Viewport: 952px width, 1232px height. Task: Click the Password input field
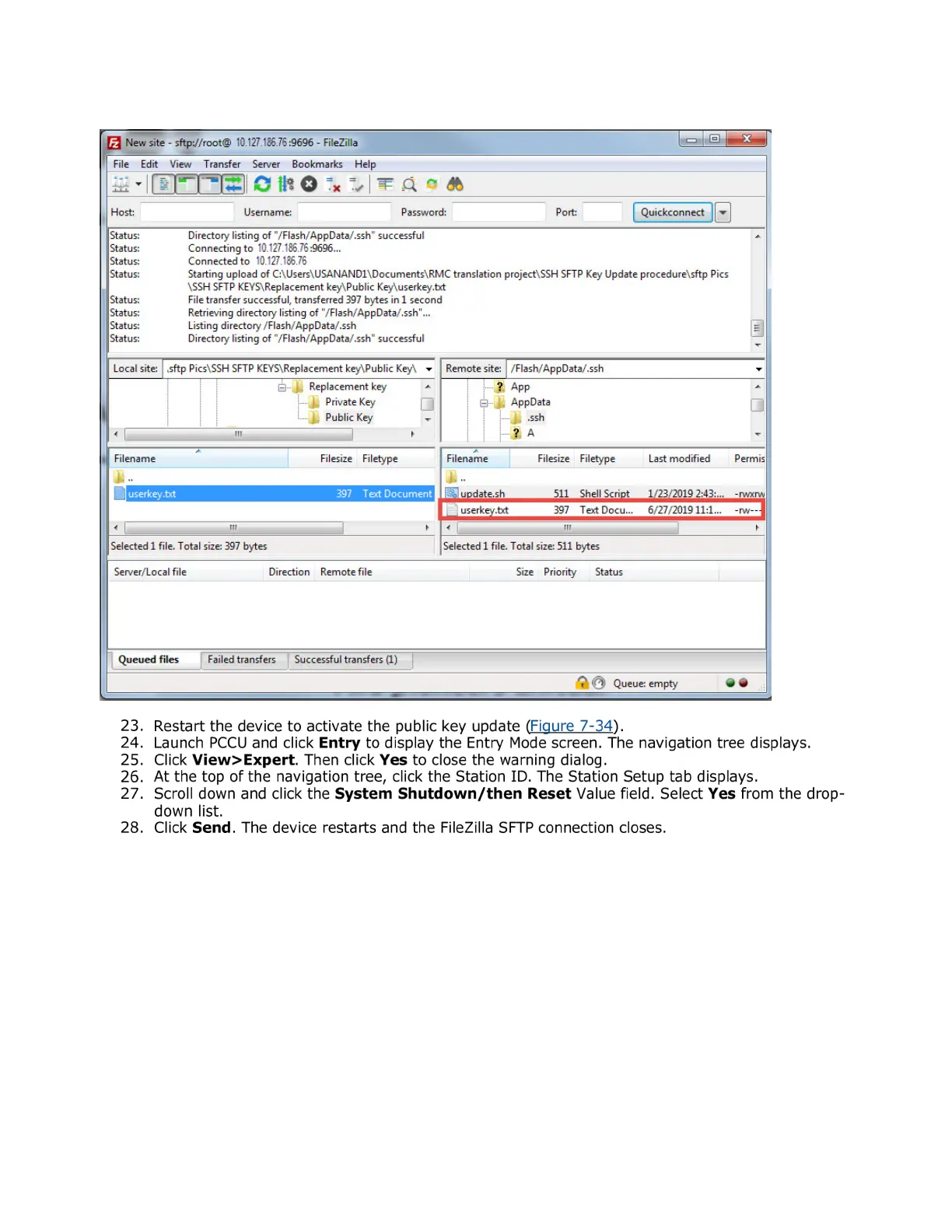click(x=499, y=212)
